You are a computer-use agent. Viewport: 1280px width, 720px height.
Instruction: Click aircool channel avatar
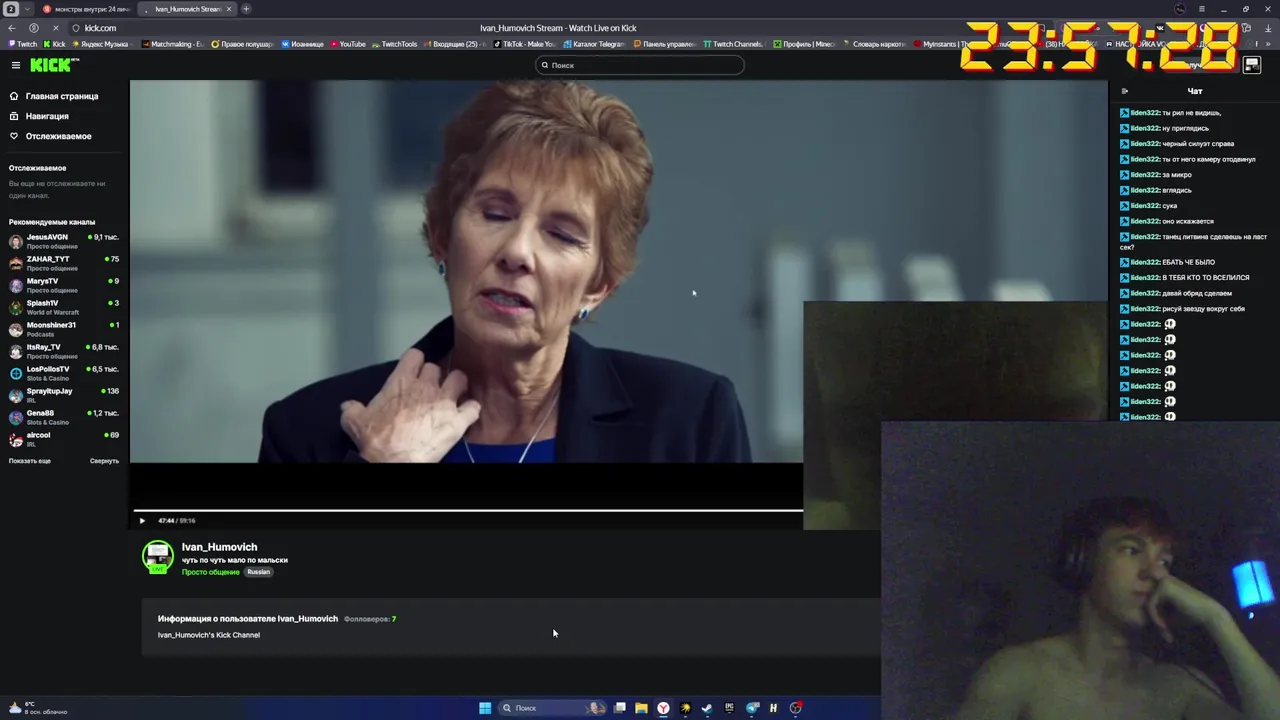click(x=16, y=439)
